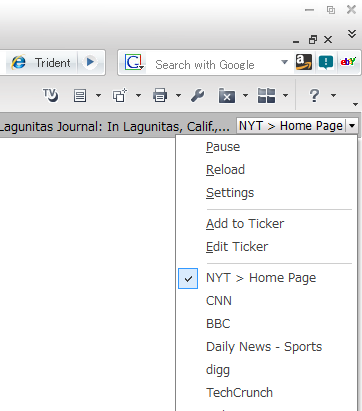362x411 pixels.
Task: Click the blue play arrow beside Trident
Action: pos(90,62)
